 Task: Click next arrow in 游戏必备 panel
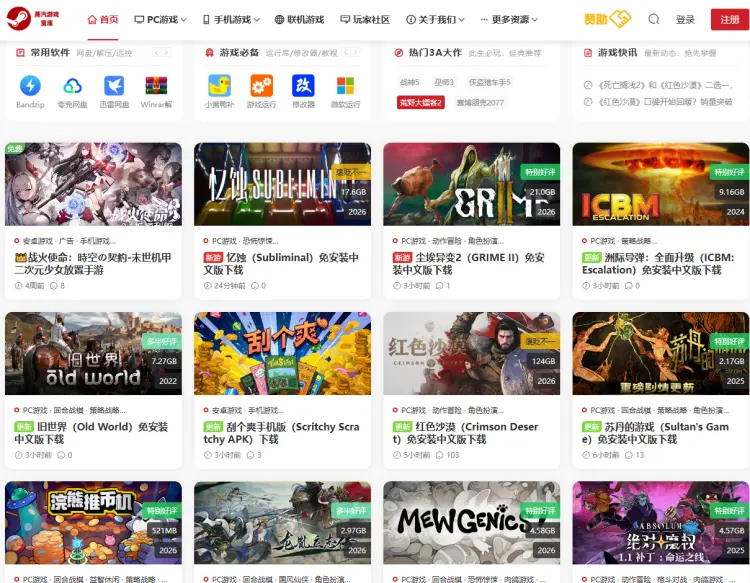pos(355,53)
